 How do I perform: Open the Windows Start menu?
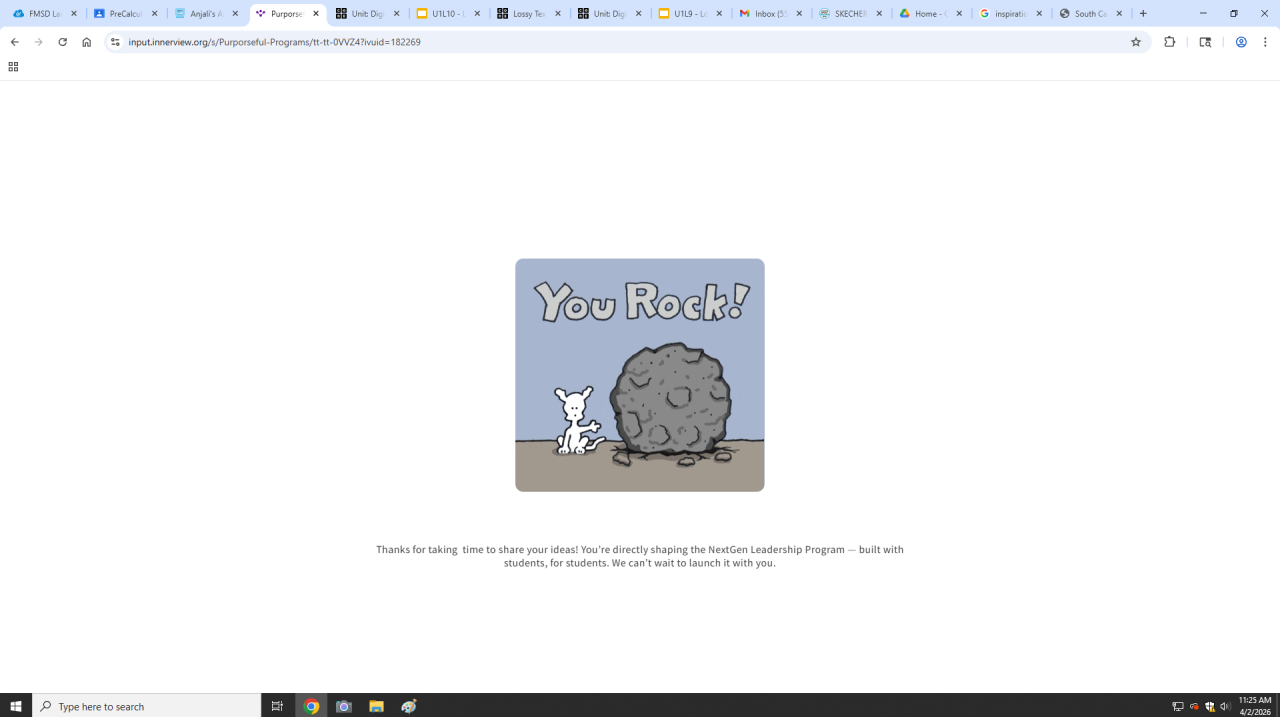16,706
